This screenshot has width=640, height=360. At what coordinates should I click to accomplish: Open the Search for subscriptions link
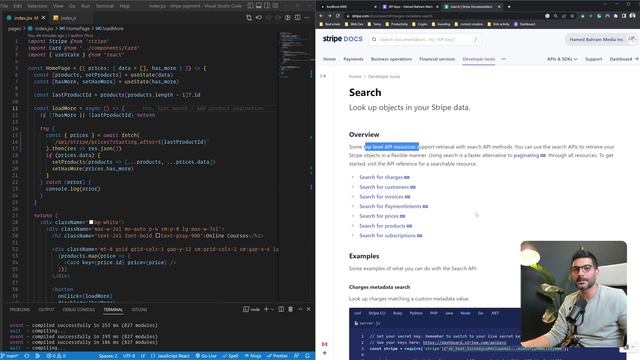390,236
